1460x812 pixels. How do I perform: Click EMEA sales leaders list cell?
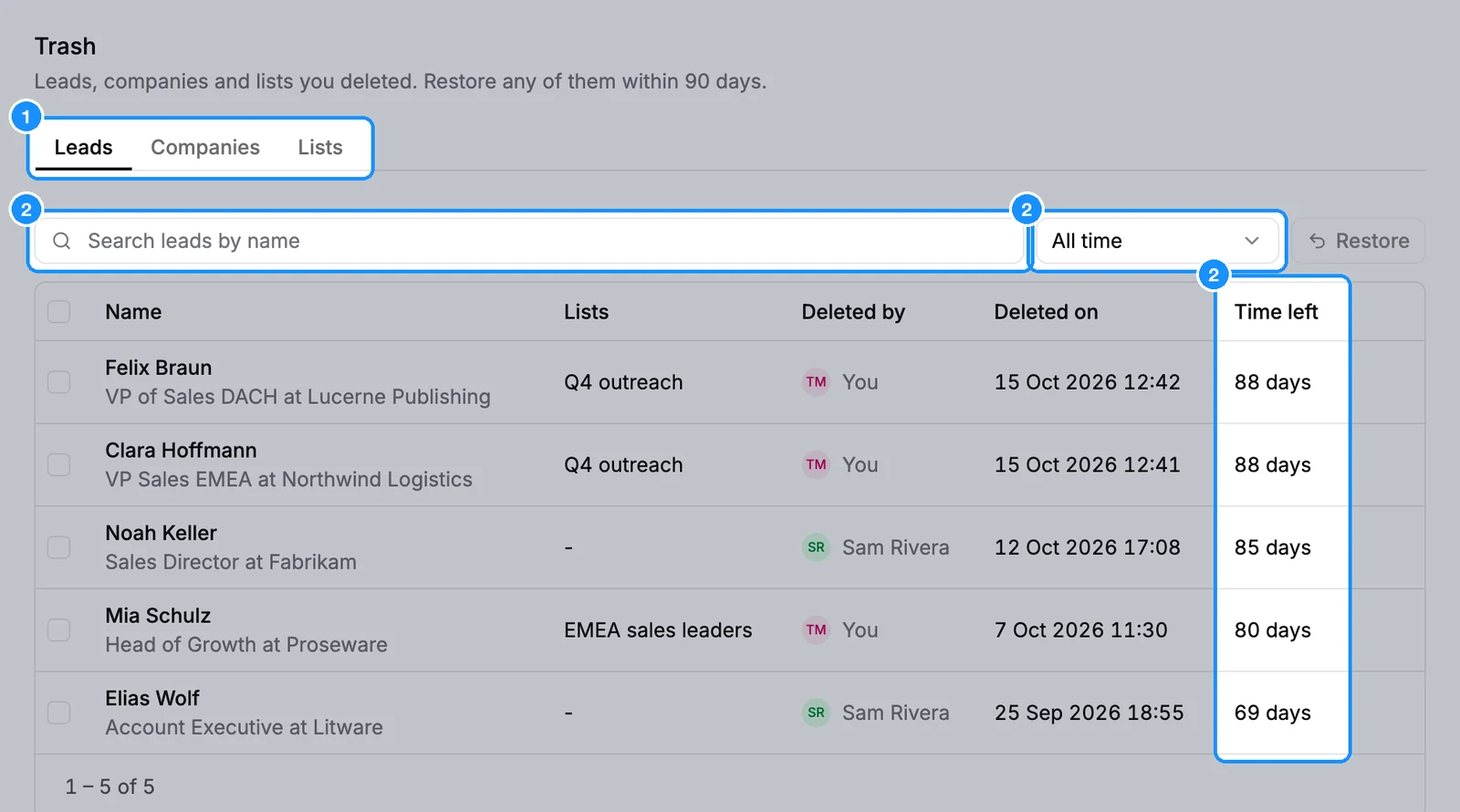coord(658,630)
